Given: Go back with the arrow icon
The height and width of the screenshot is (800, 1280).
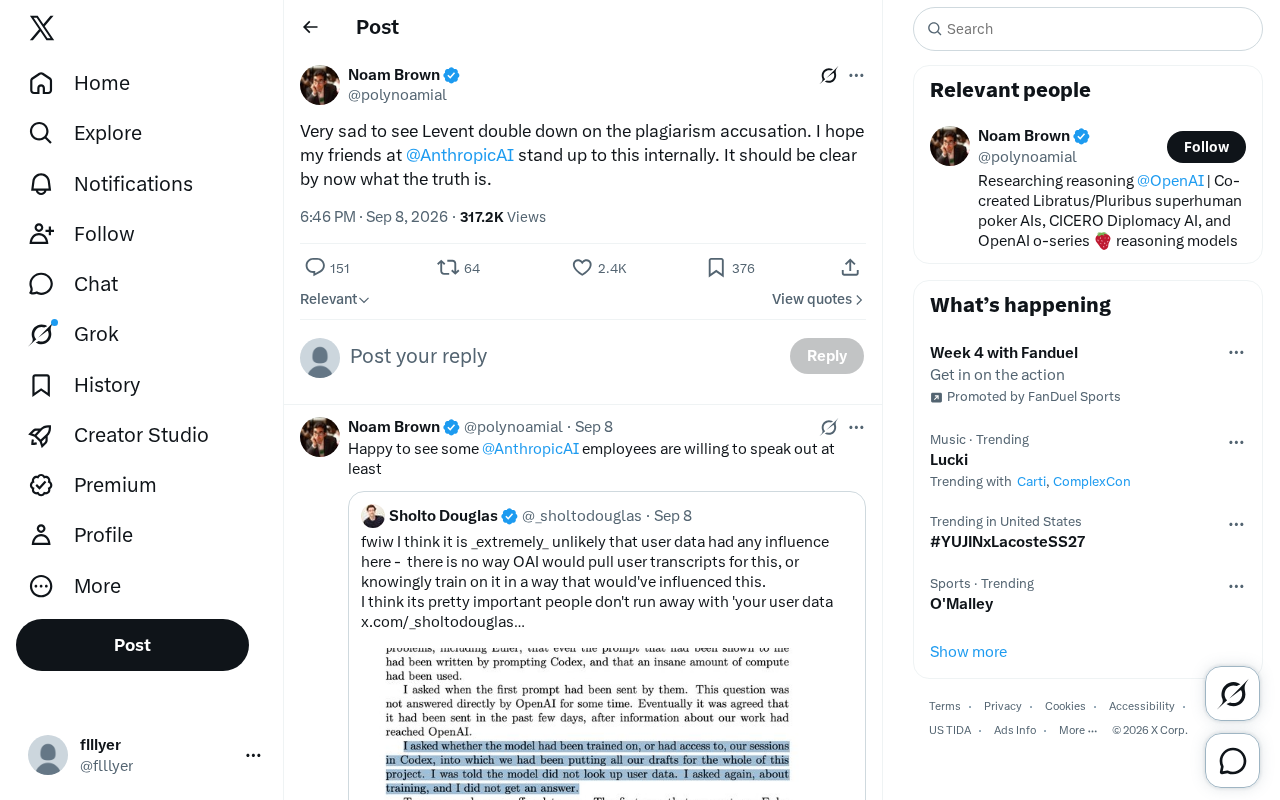Looking at the screenshot, I should pos(311,27).
